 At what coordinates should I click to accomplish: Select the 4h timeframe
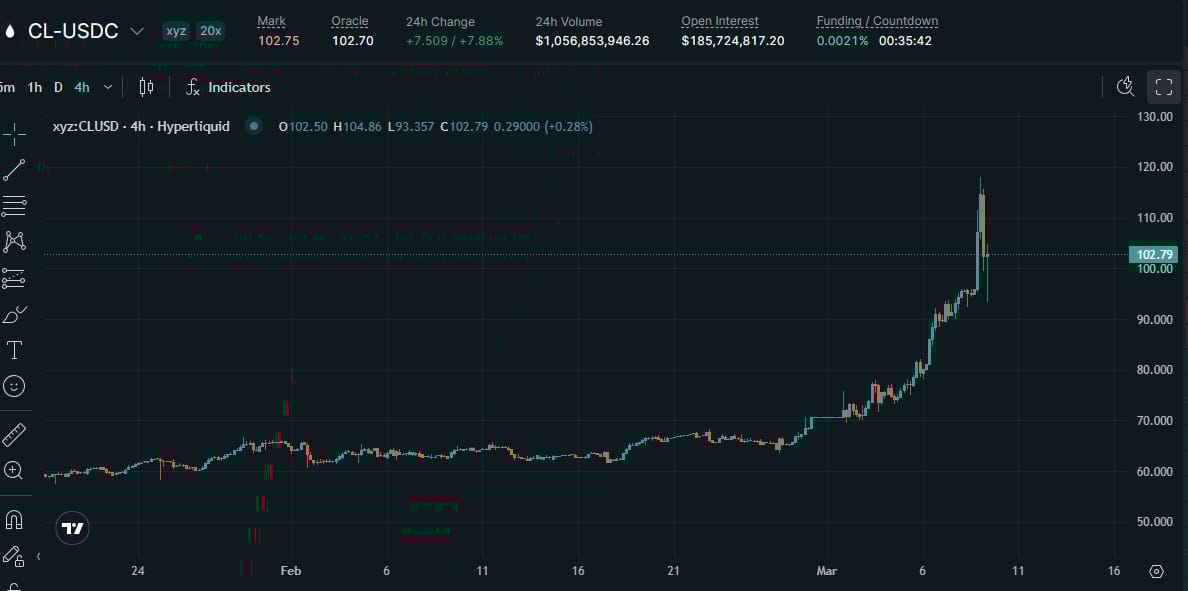(x=82, y=87)
